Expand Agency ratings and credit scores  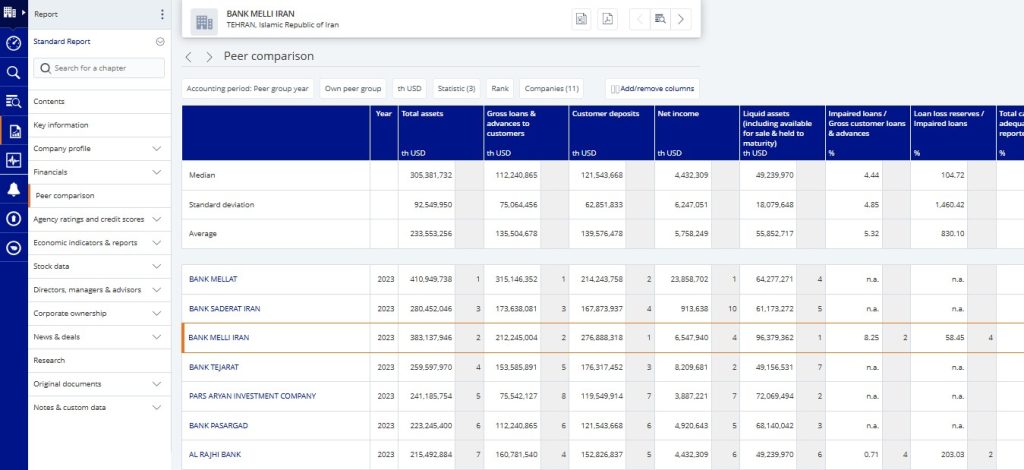click(157, 219)
